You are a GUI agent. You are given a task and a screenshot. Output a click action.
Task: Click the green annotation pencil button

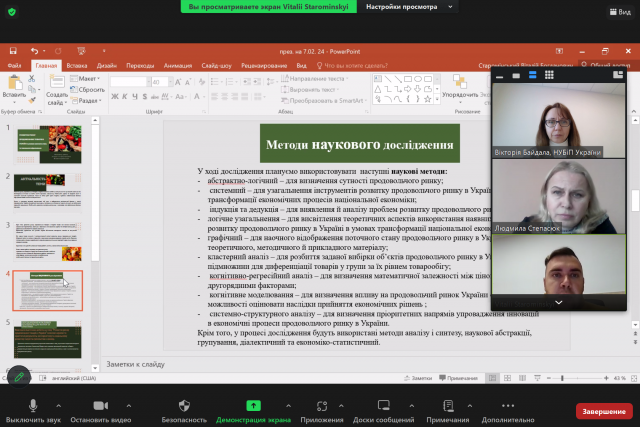[x=17, y=376]
